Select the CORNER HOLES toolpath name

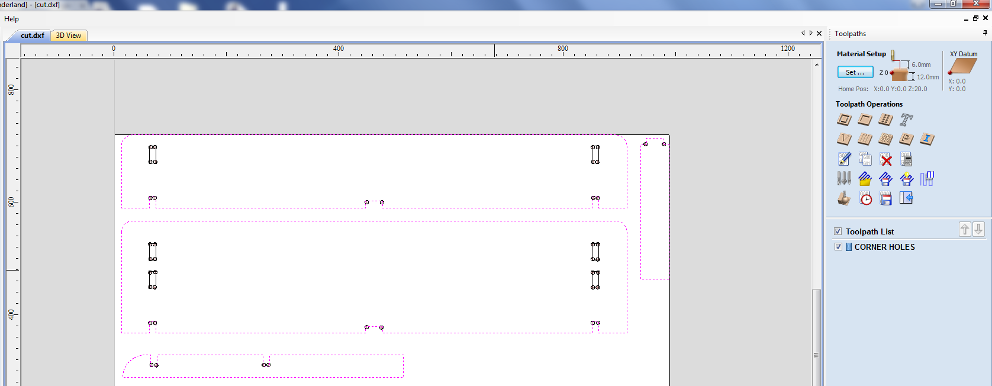[884, 247]
